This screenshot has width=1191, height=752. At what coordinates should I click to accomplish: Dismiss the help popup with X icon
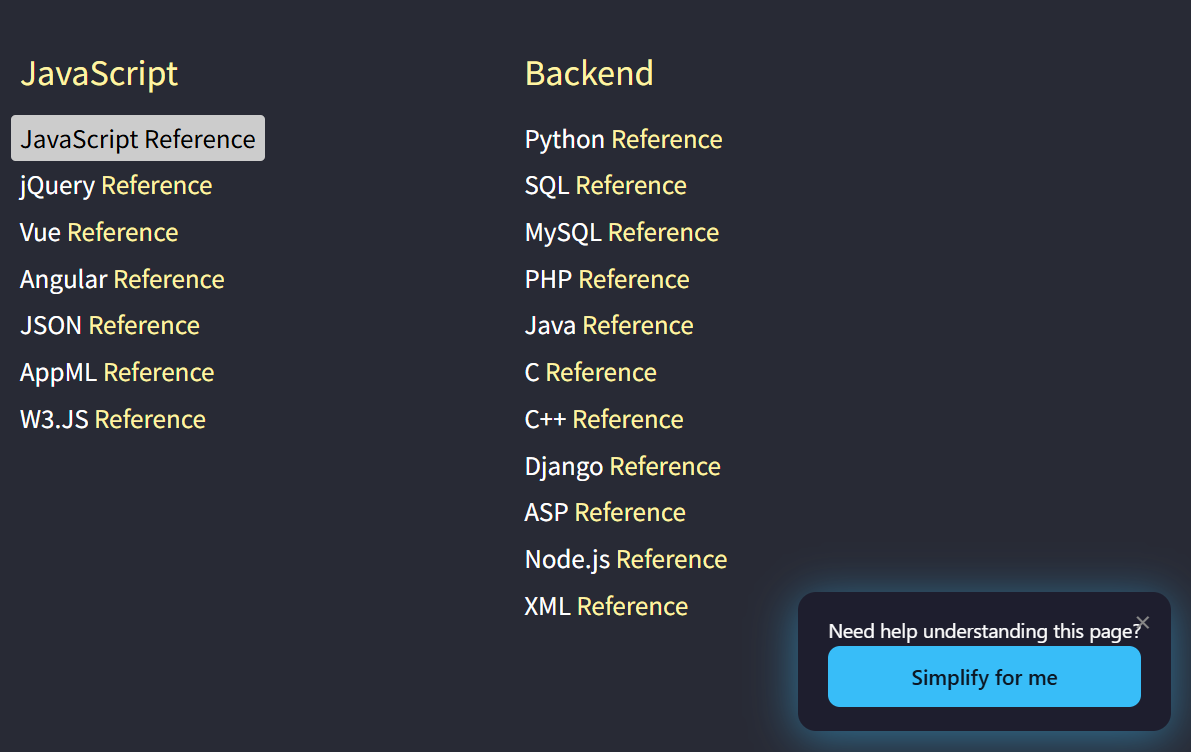click(x=1143, y=623)
